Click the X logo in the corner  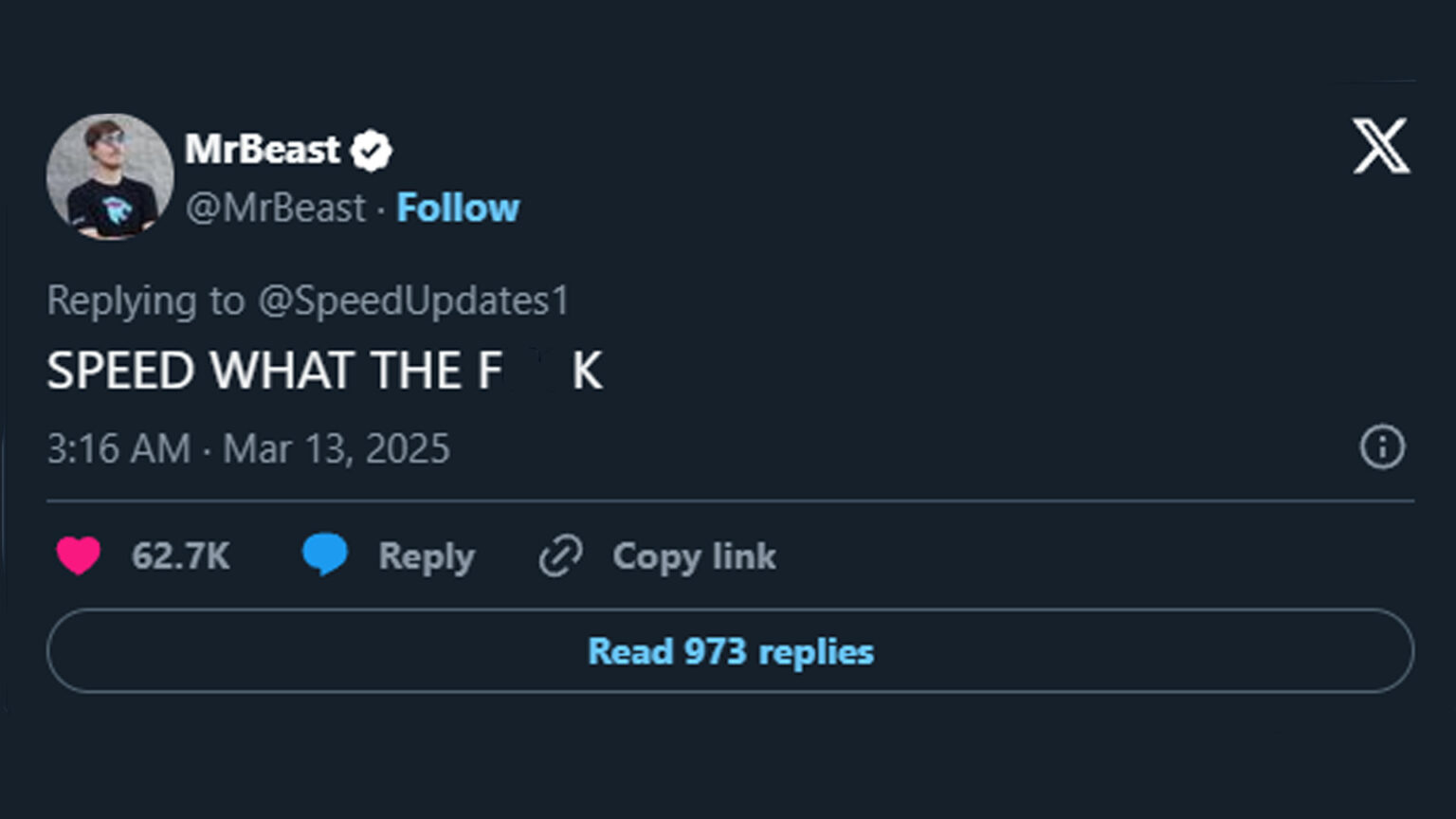click(1381, 146)
